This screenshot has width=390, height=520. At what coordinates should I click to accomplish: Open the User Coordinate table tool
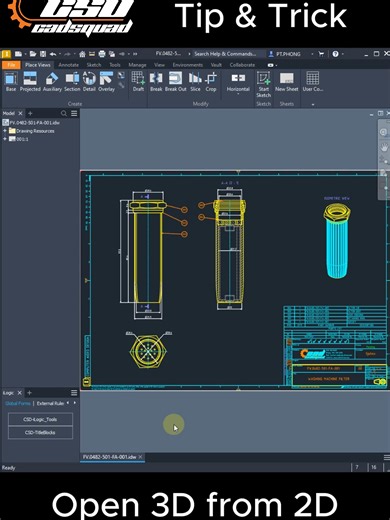click(313, 82)
